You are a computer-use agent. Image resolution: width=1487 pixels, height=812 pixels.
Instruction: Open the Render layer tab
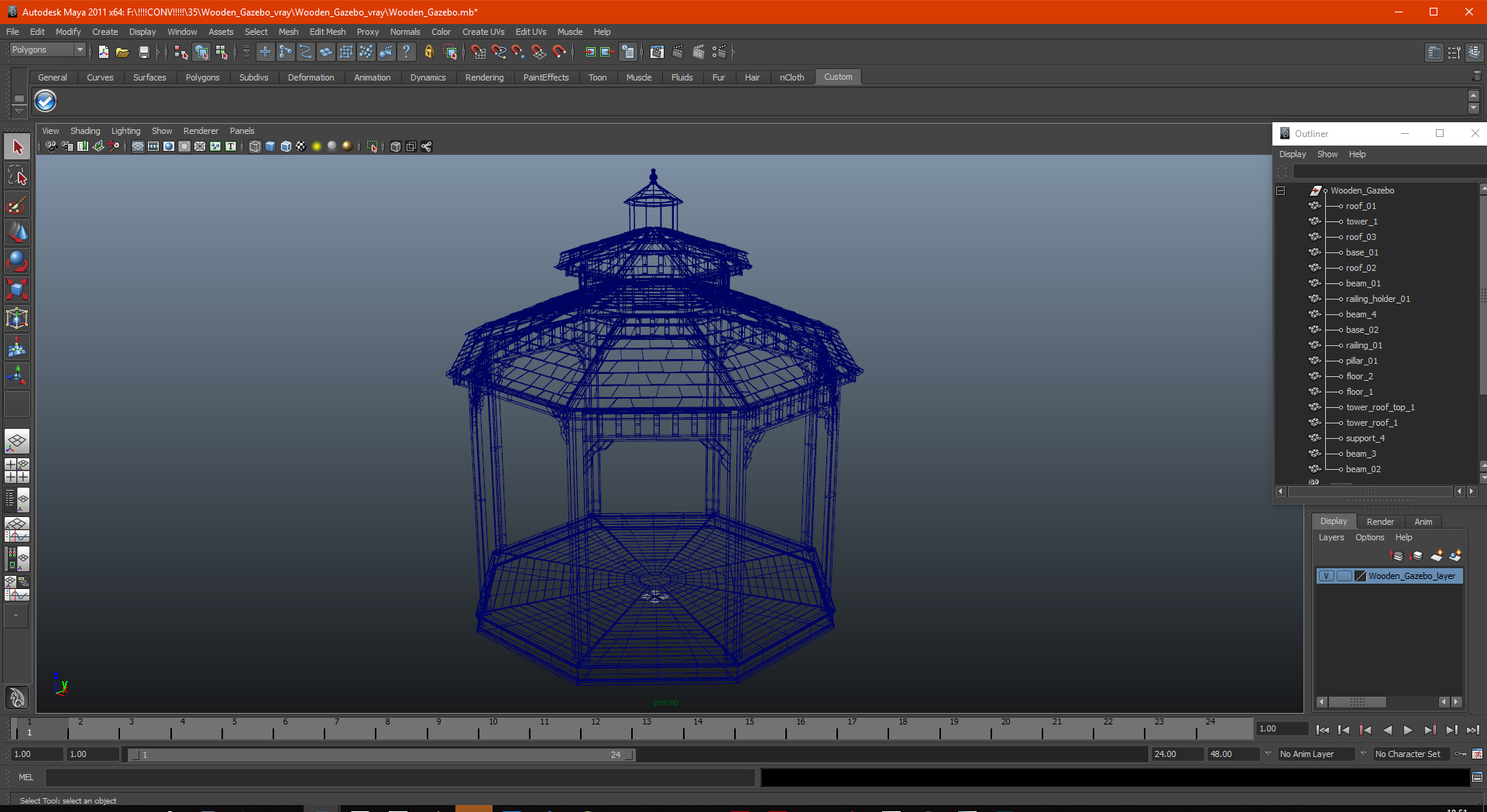[x=1379, y=522]
